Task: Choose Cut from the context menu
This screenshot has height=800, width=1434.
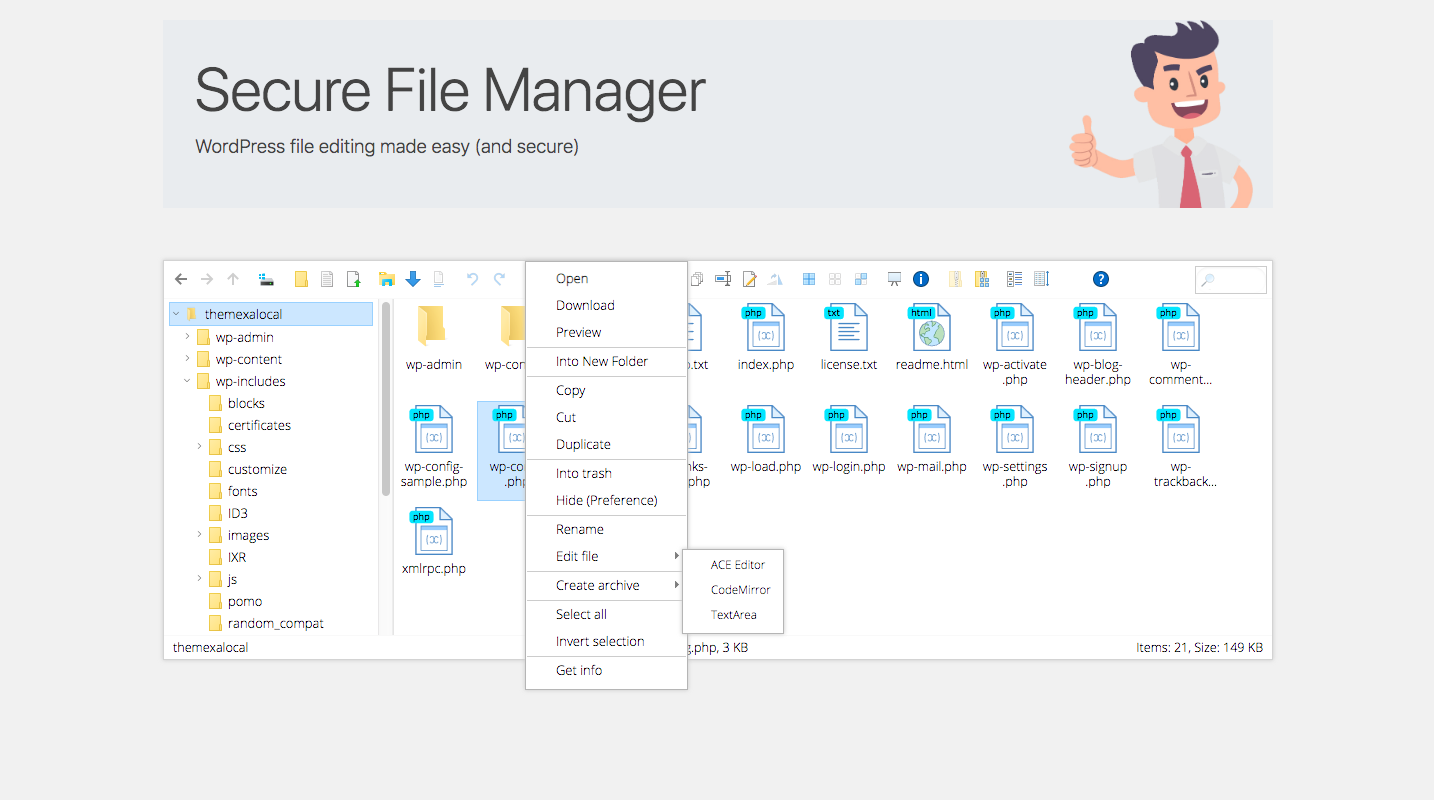Action: [x=606, y=417]
